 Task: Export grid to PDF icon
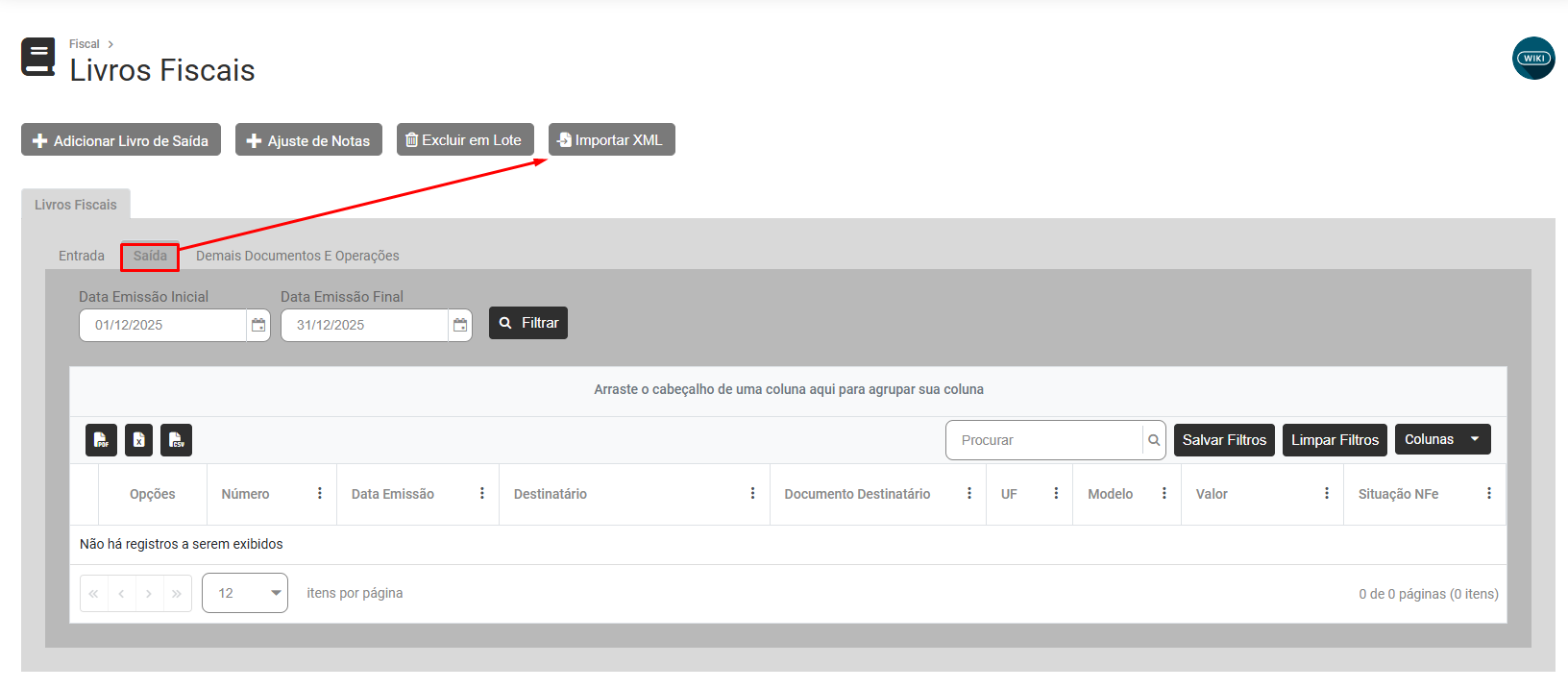101,440
